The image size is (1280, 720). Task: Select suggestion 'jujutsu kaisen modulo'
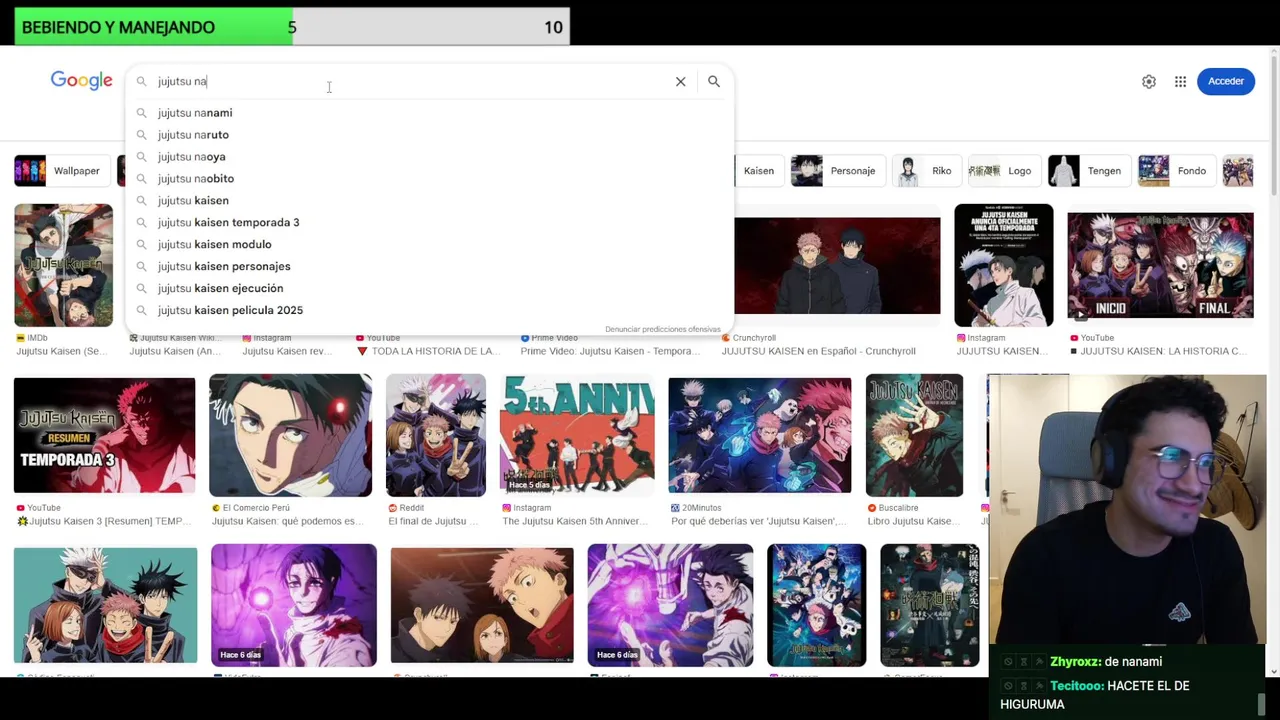[430, 245]
